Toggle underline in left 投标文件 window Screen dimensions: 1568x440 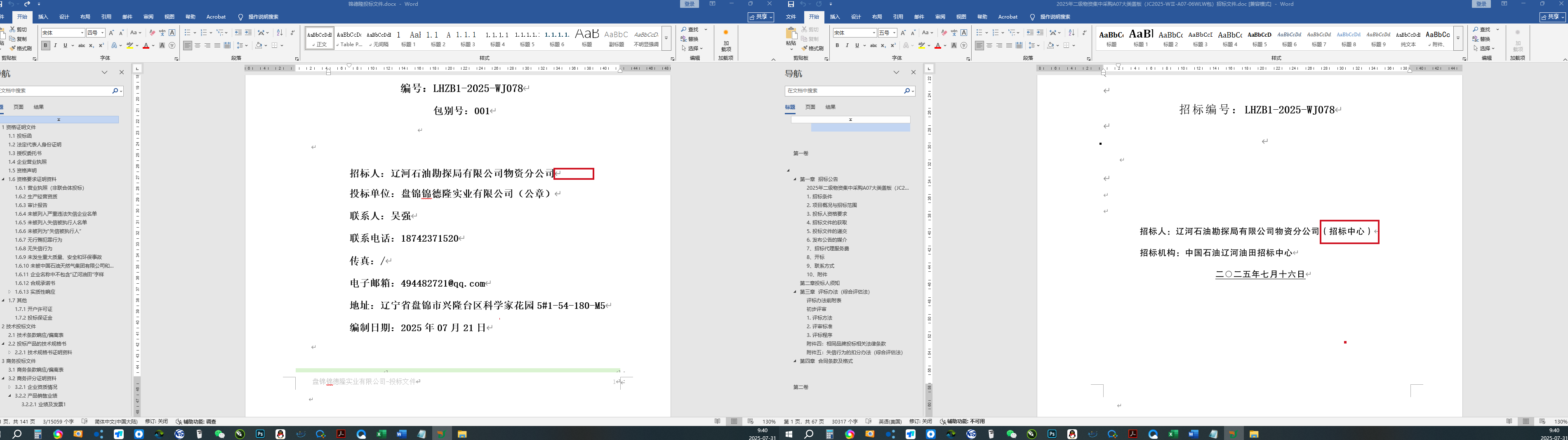pos(65,46)
